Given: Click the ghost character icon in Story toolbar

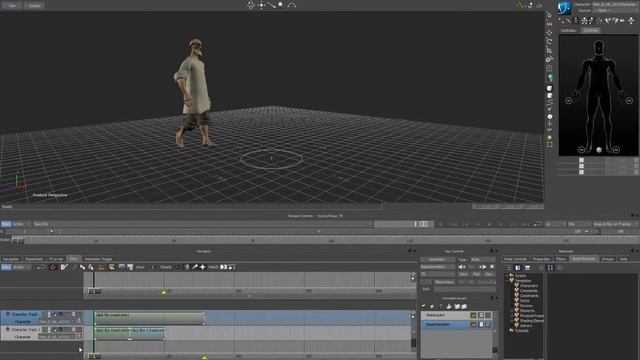Looking at the screenshot, I should tap(187, 267).
